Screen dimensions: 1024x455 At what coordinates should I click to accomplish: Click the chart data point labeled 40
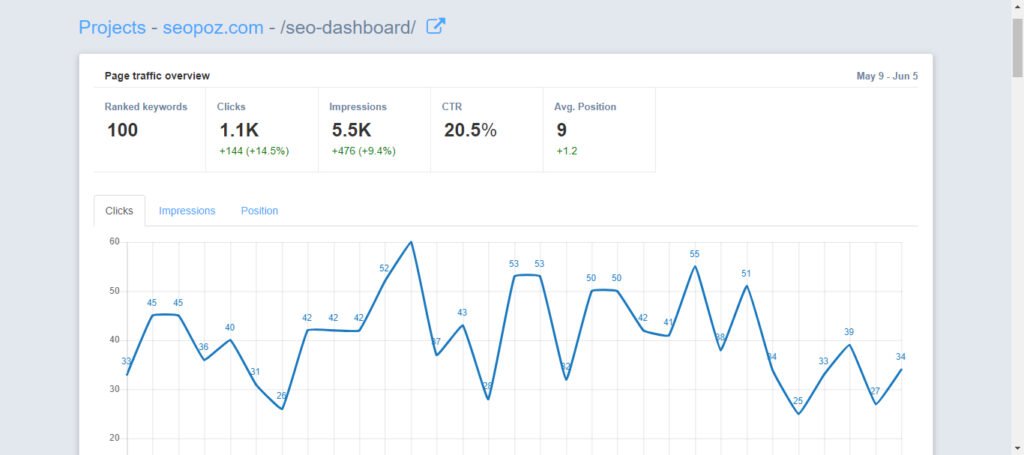pos(230,340)
